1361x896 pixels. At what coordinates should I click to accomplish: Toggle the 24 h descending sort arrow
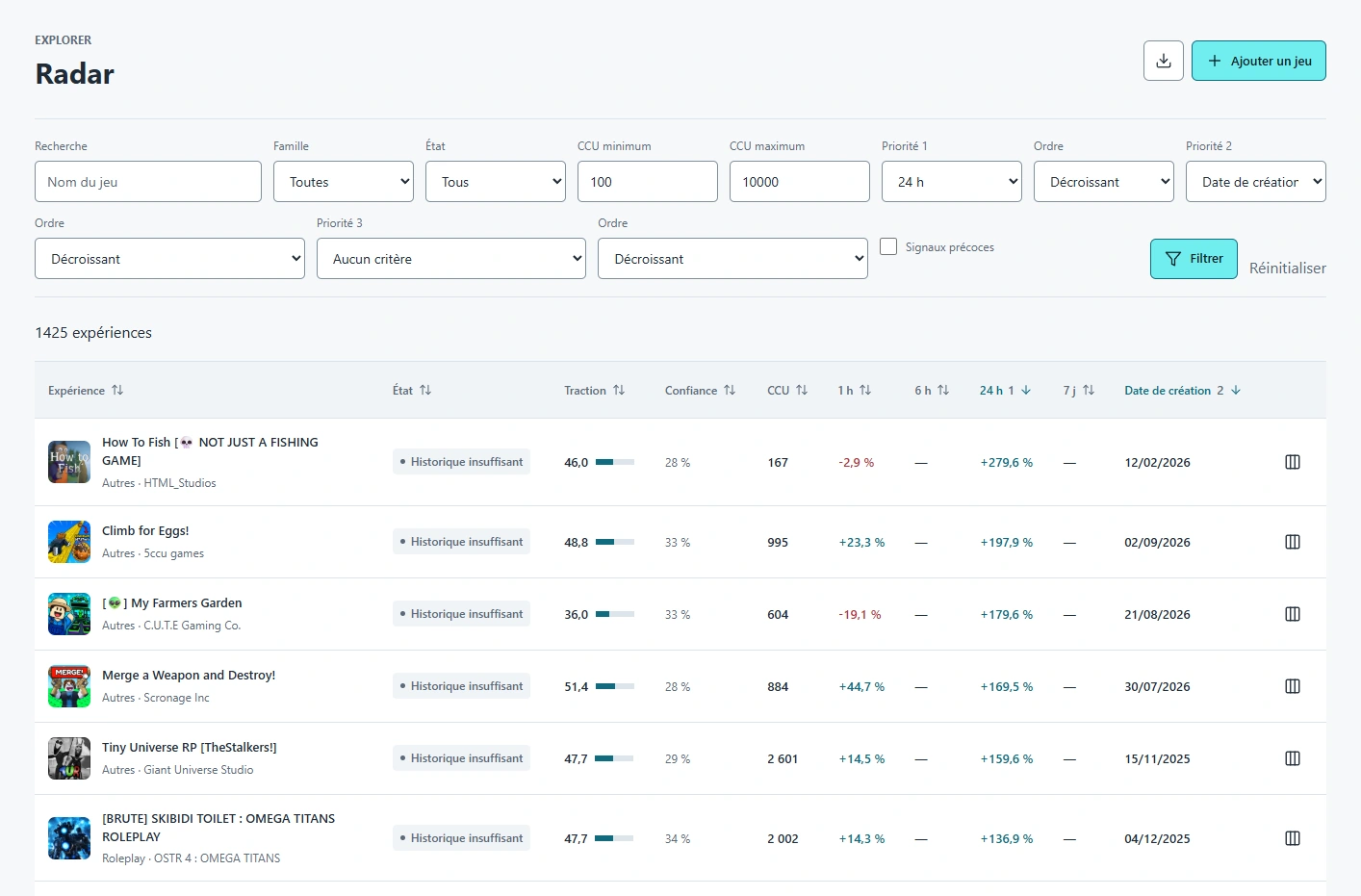(1026, 391)
